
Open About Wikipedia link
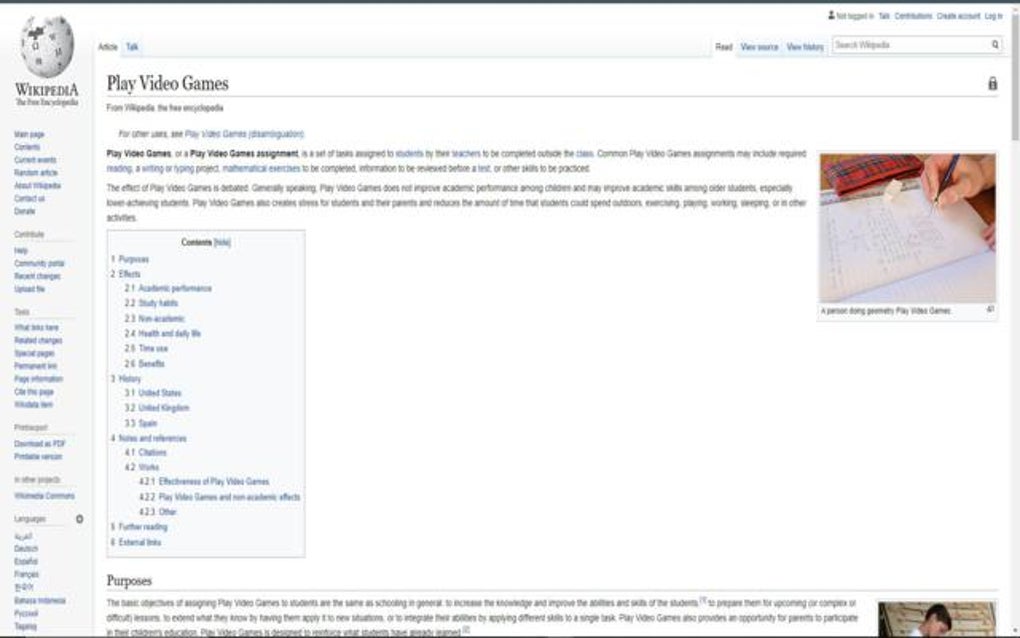click(x=37, y=186)
